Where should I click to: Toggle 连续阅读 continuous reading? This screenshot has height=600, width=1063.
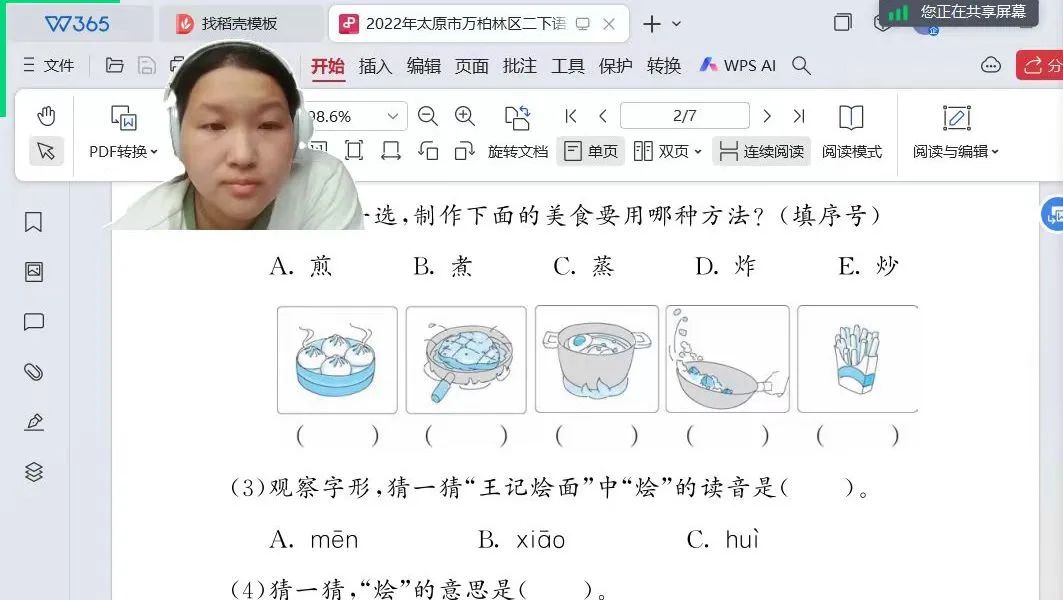coord(762,151)
